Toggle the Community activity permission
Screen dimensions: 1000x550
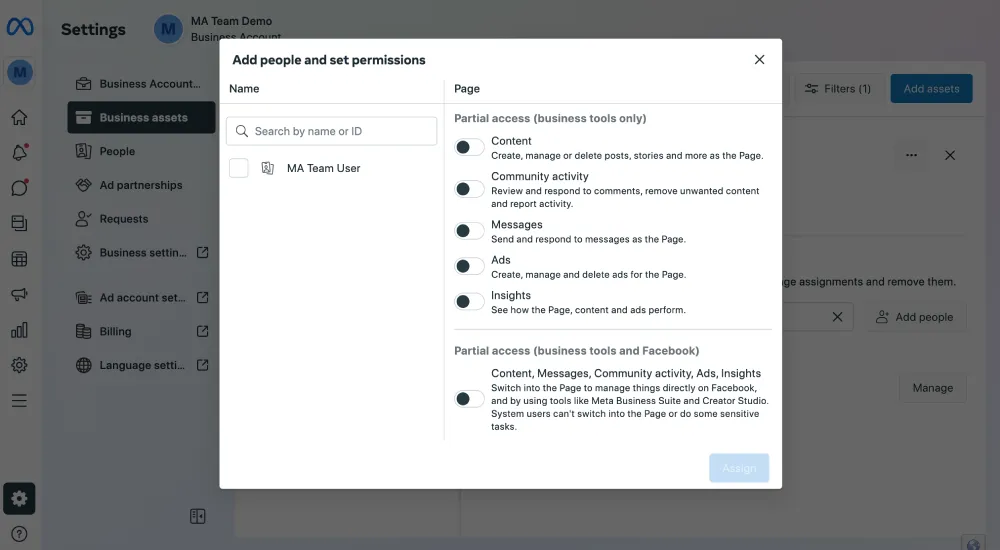469,189
